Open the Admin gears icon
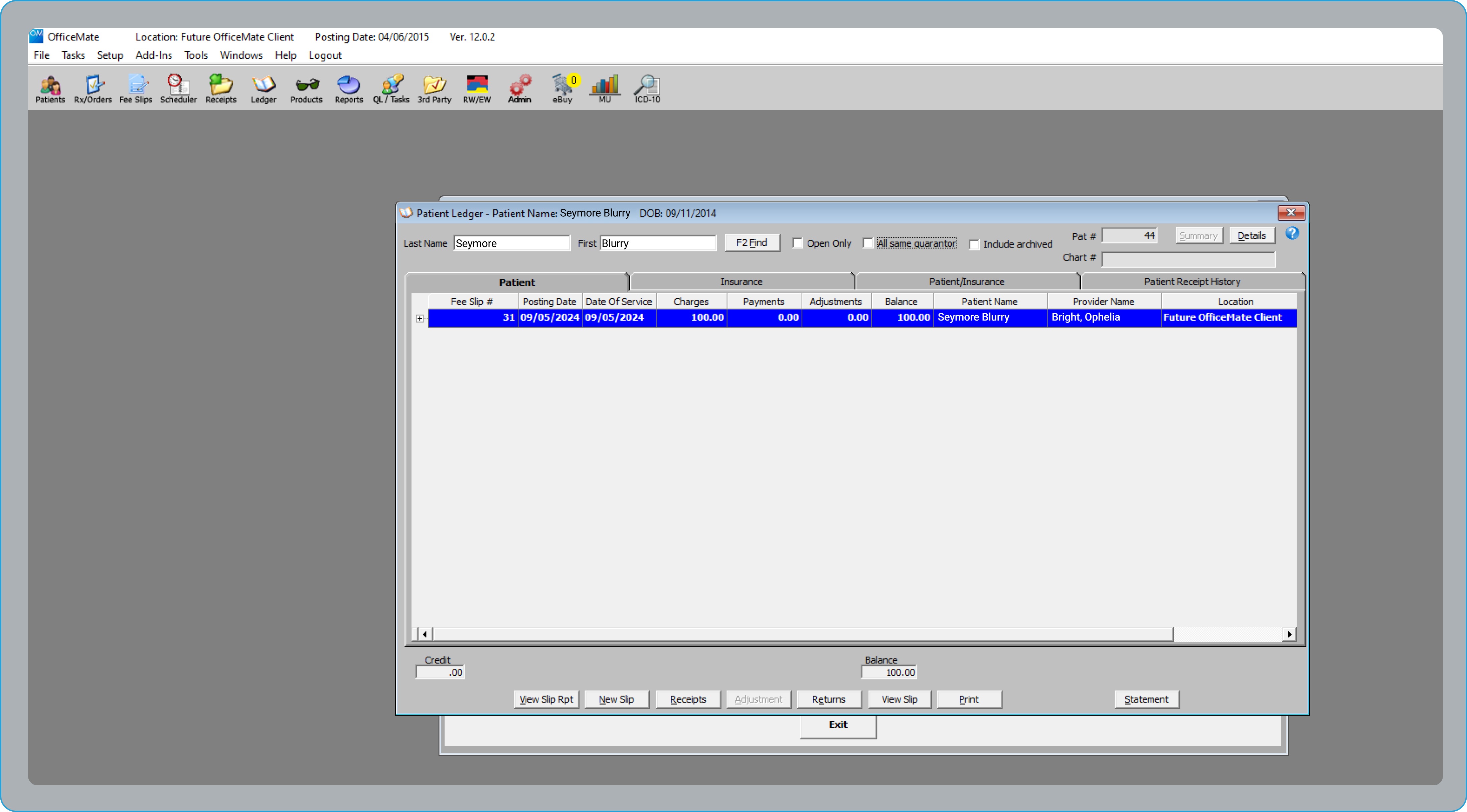This screenshot has height=812, width=1467. click(519, 89)
